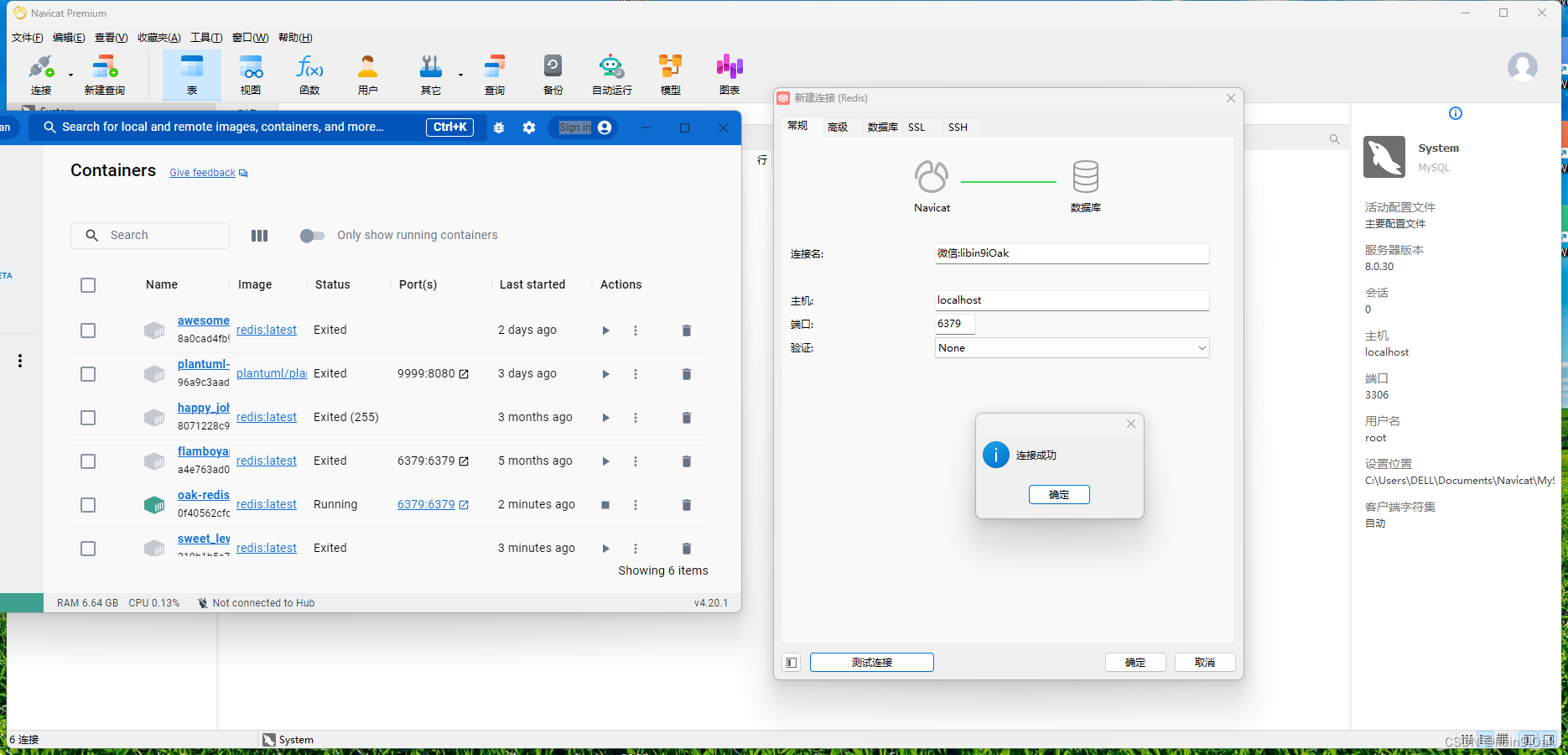Start the flamboyant container
The height and width of the screenshot is (755, 1568).
[x=605, y=461]
